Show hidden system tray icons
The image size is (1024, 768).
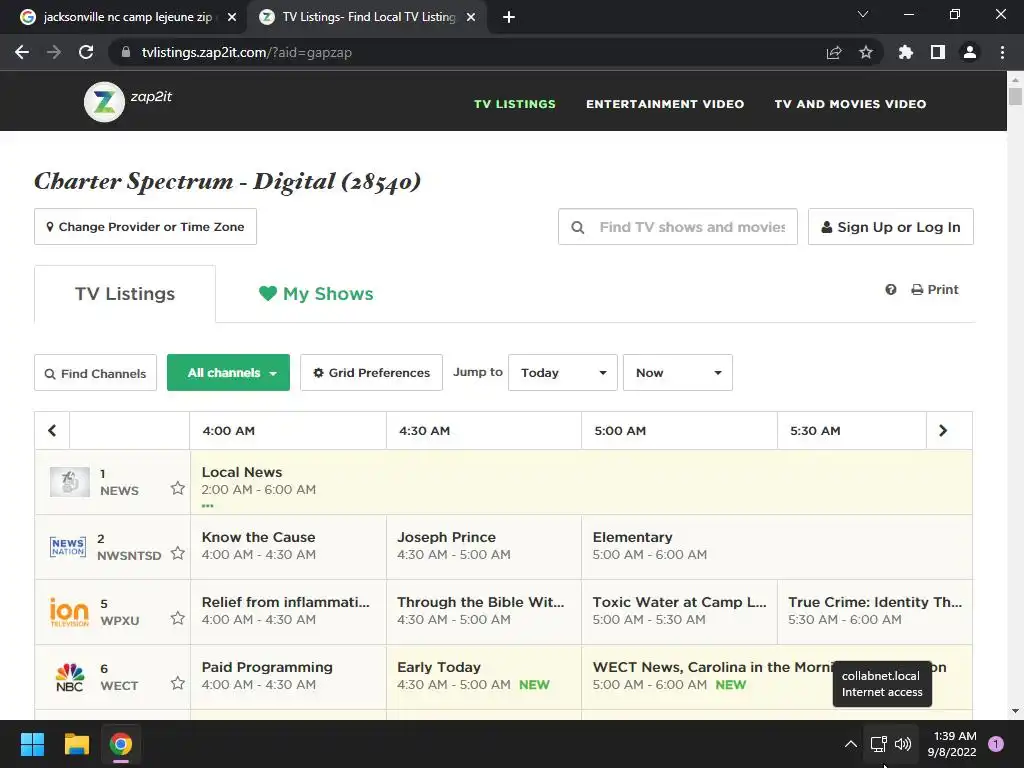(x=850, y=744)
